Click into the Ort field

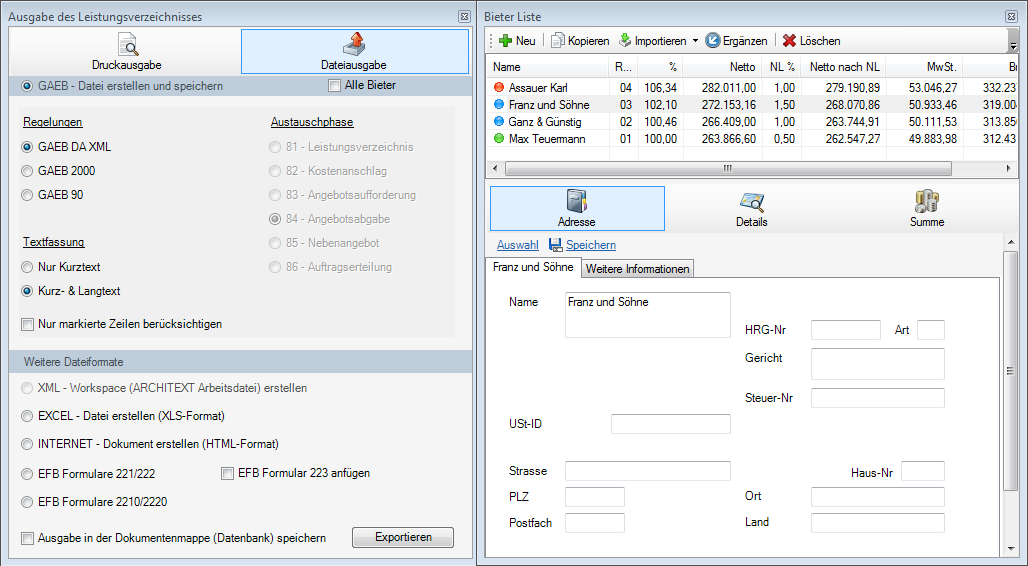(x=878, y=496)
